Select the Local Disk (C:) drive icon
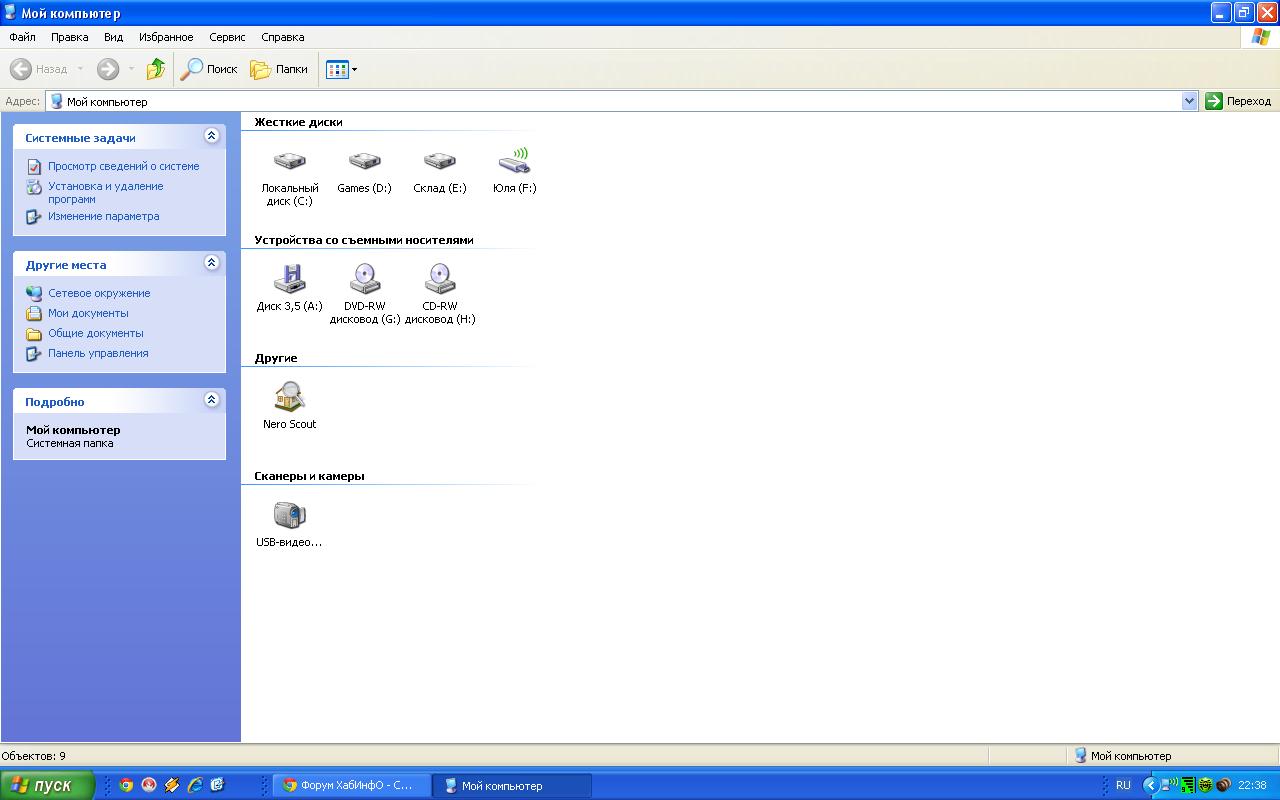Viewport: 1280px width, 800px height. point(289,162)
